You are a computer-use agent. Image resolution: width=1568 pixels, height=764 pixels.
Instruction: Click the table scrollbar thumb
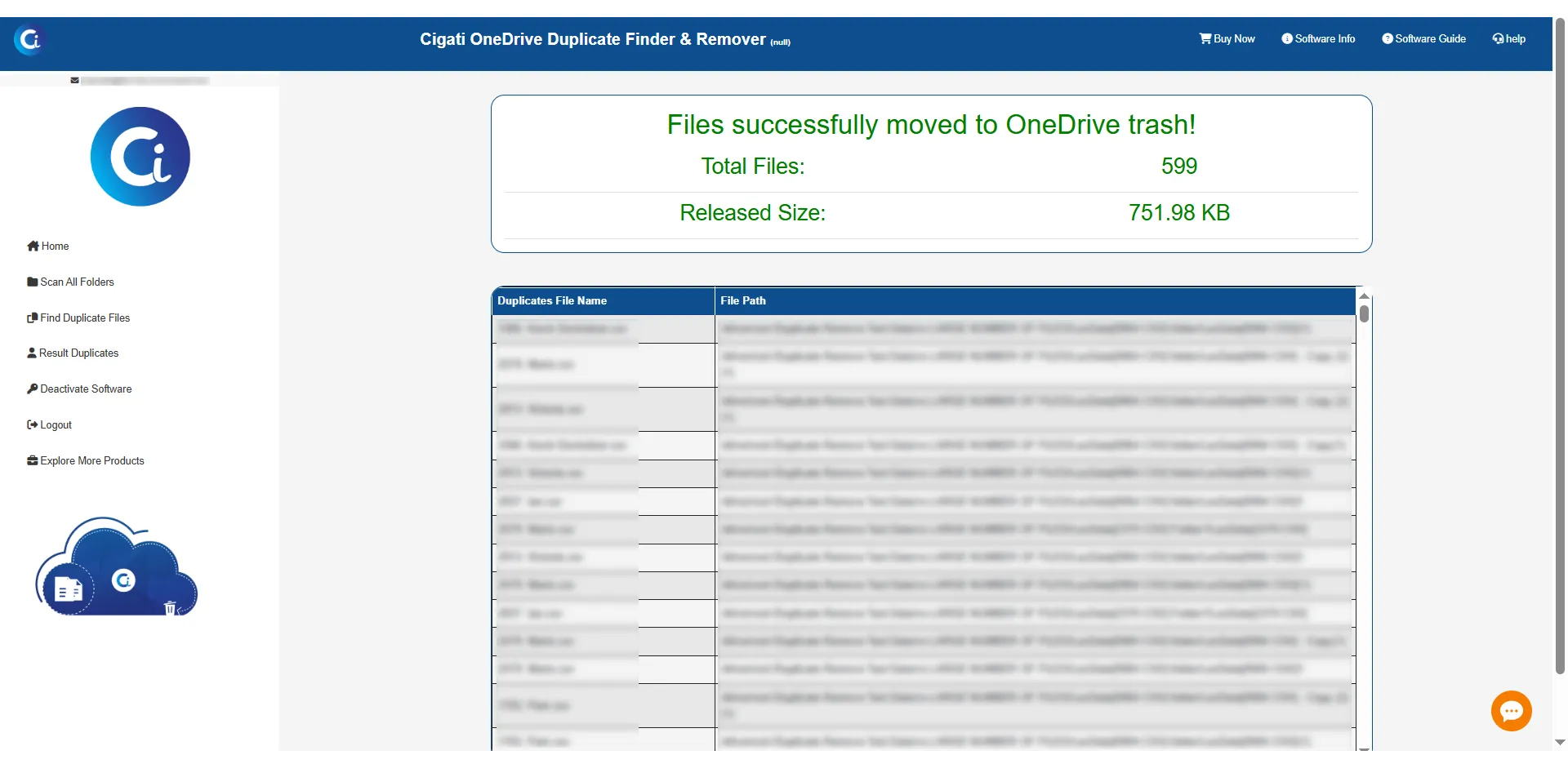tap(1364, 313)
